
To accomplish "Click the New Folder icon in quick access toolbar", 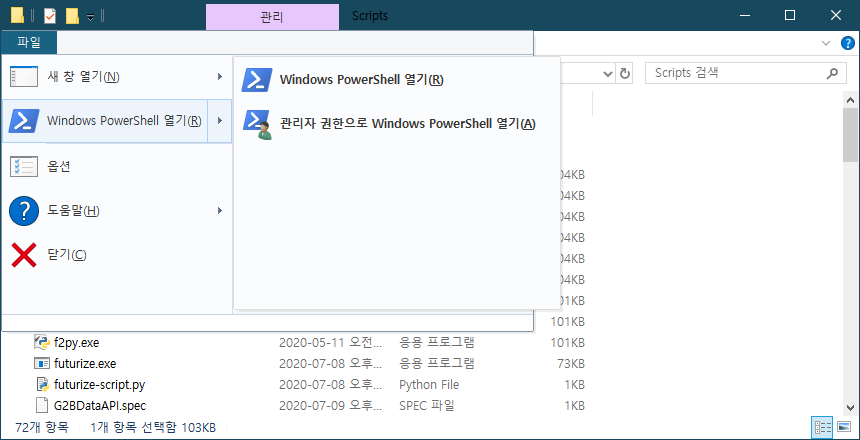I will click(72, 16).
